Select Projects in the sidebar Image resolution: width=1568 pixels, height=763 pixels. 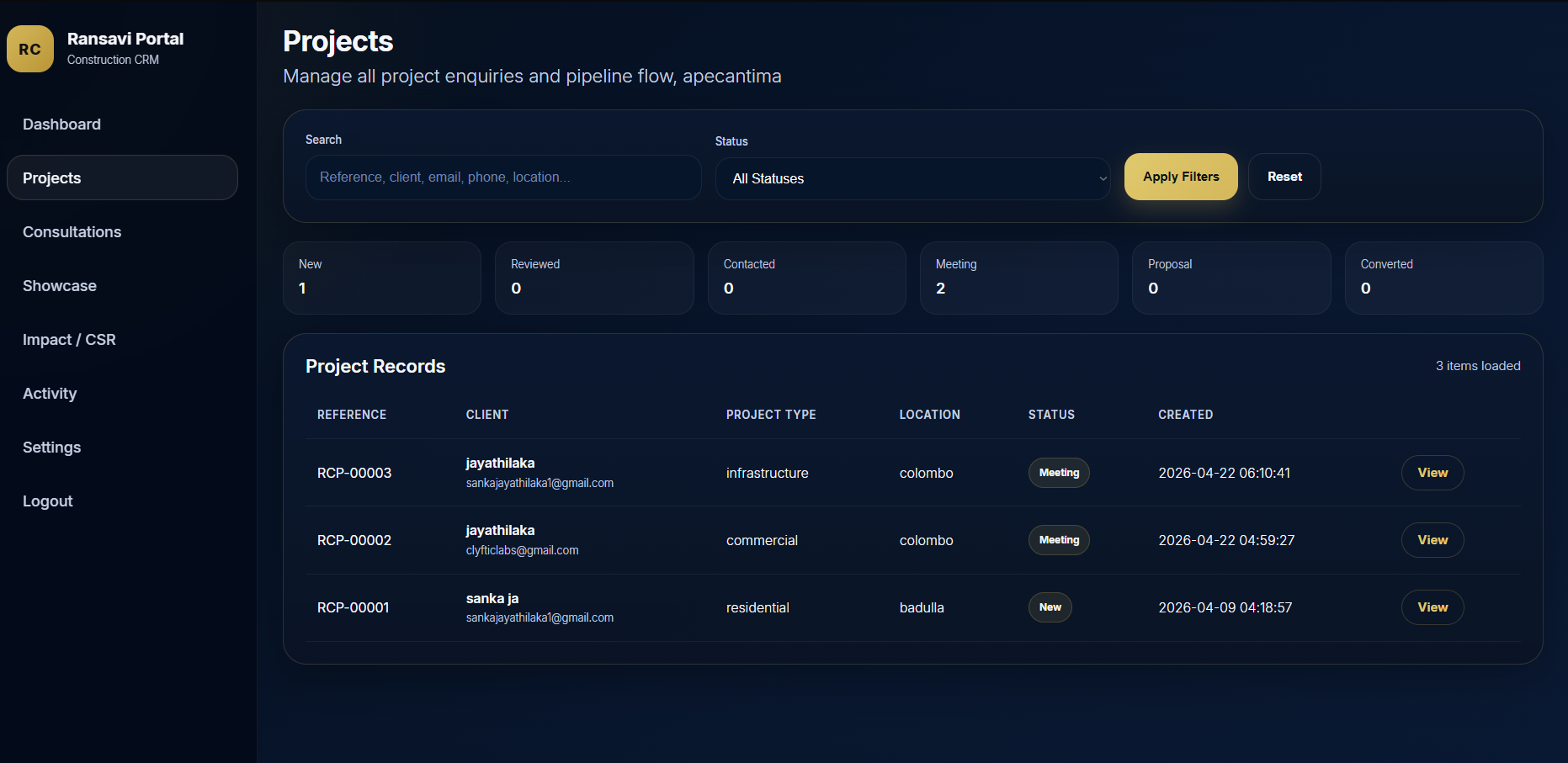coord(122,178)
